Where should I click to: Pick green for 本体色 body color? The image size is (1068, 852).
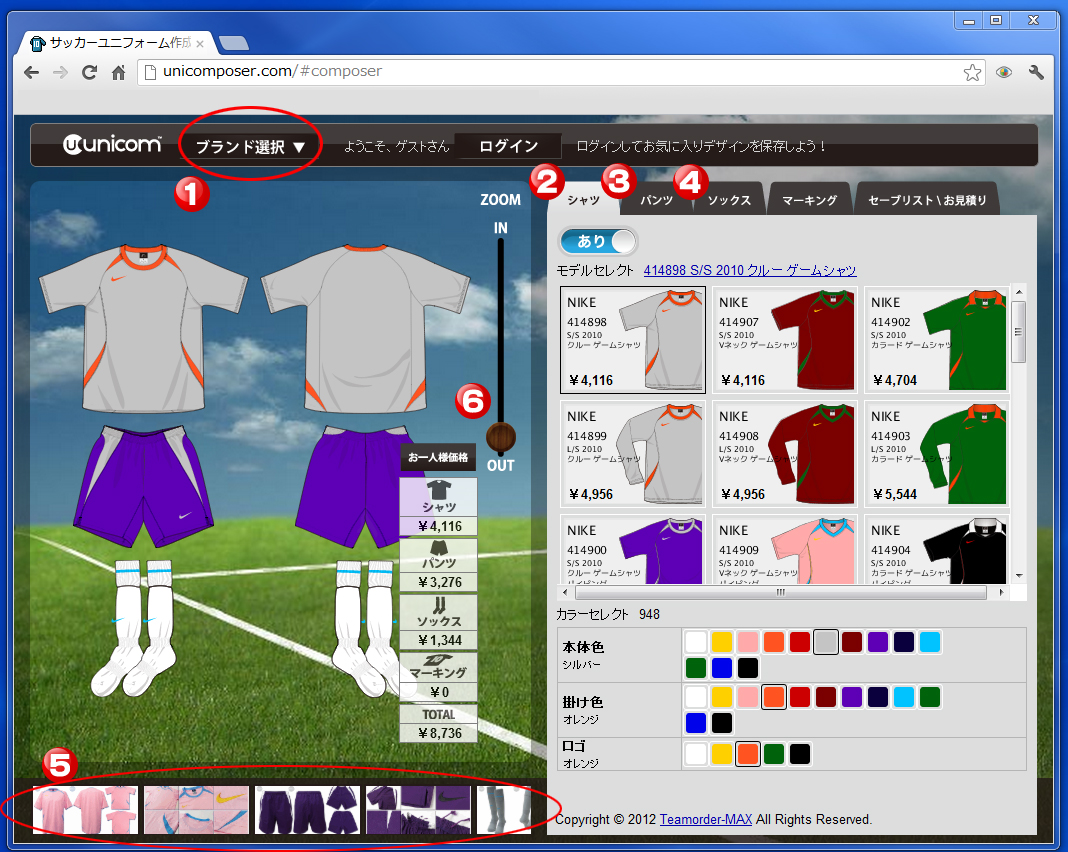[695, 668]
